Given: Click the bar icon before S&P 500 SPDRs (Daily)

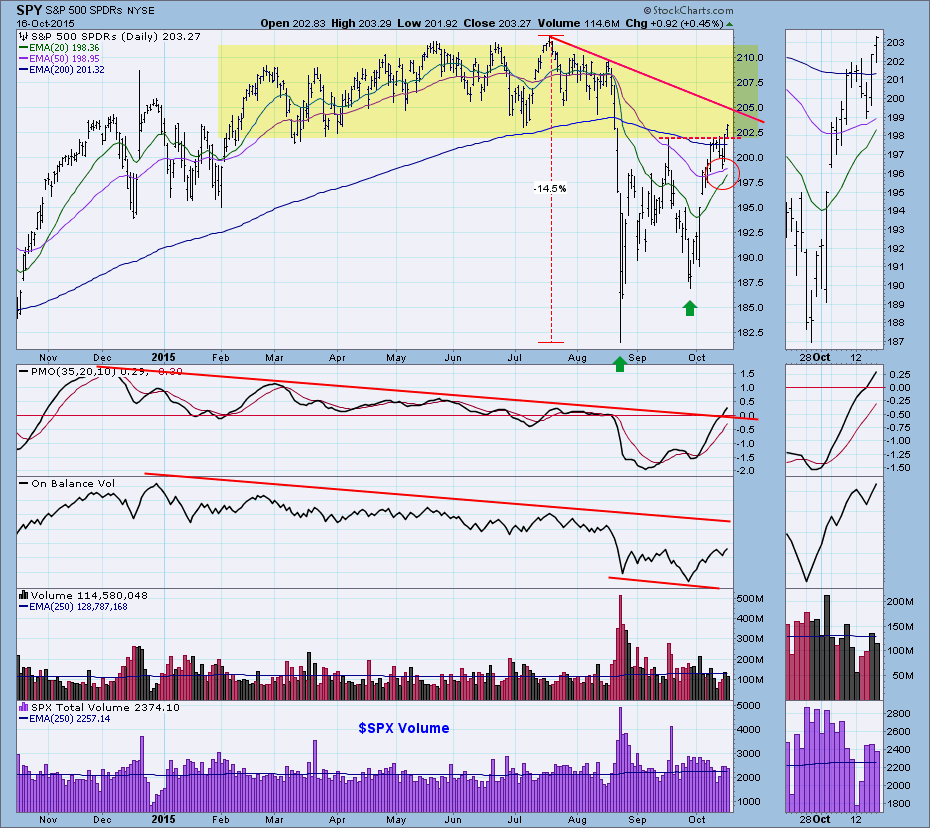Looking at the screenshot, I should [x=23, y=36].
